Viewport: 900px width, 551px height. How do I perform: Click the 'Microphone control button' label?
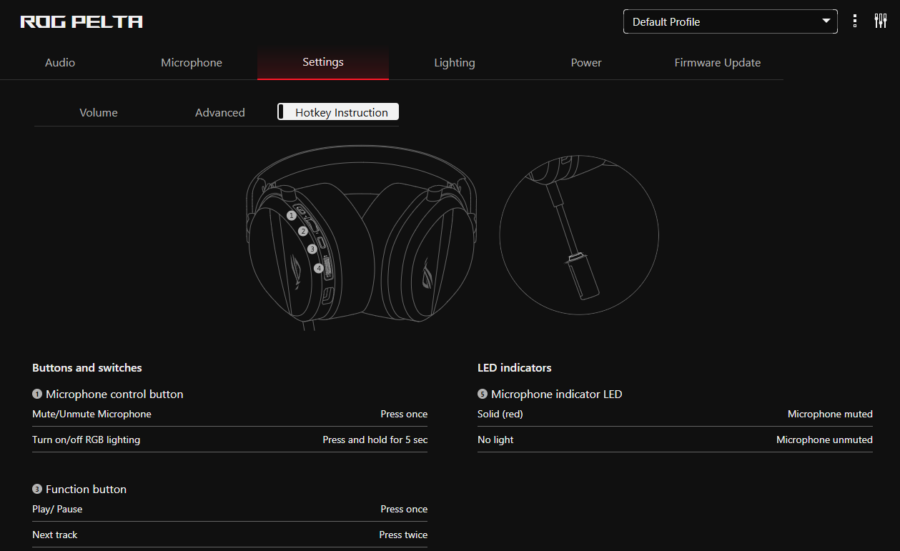tap(115, 394)
